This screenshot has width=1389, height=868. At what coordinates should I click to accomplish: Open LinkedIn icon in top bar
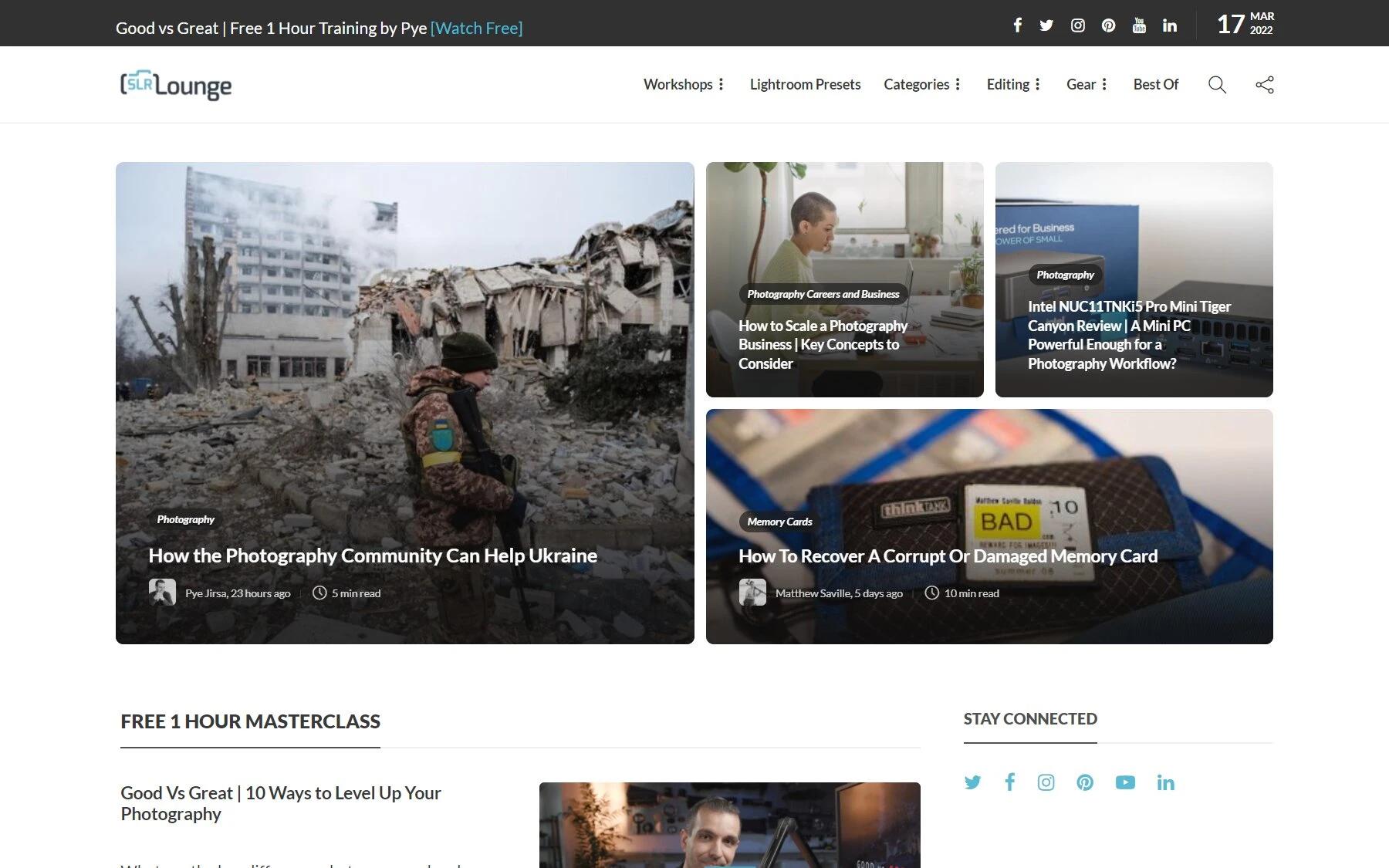1170,25
